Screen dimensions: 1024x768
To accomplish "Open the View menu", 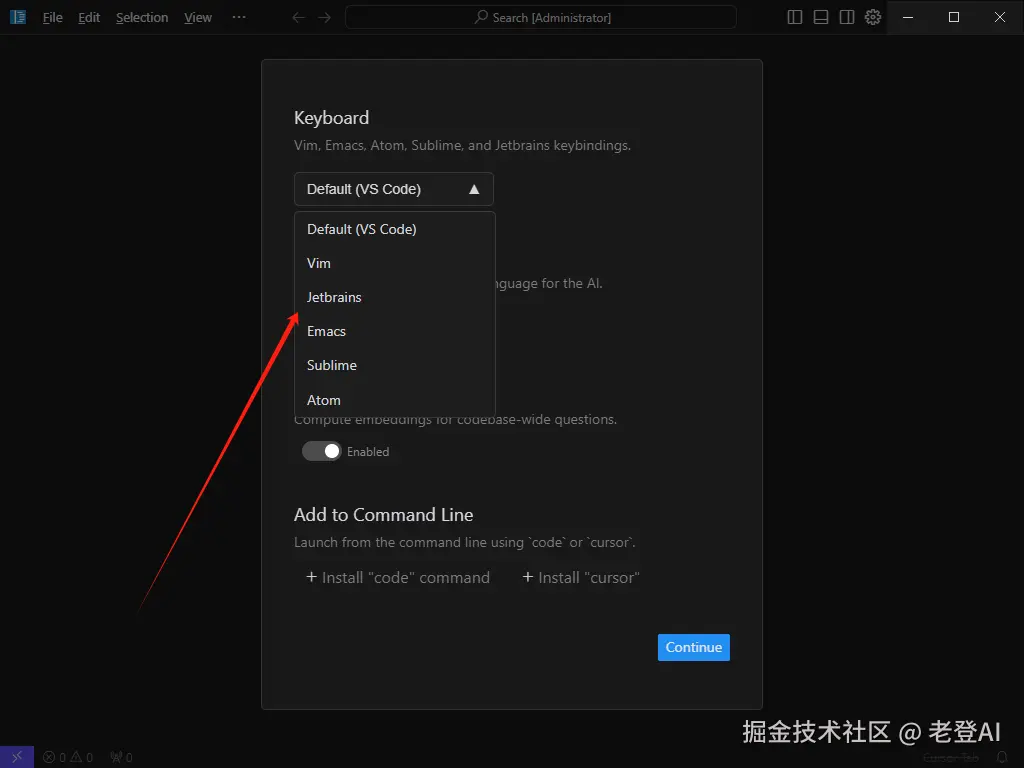I will [x=198, y=18].
